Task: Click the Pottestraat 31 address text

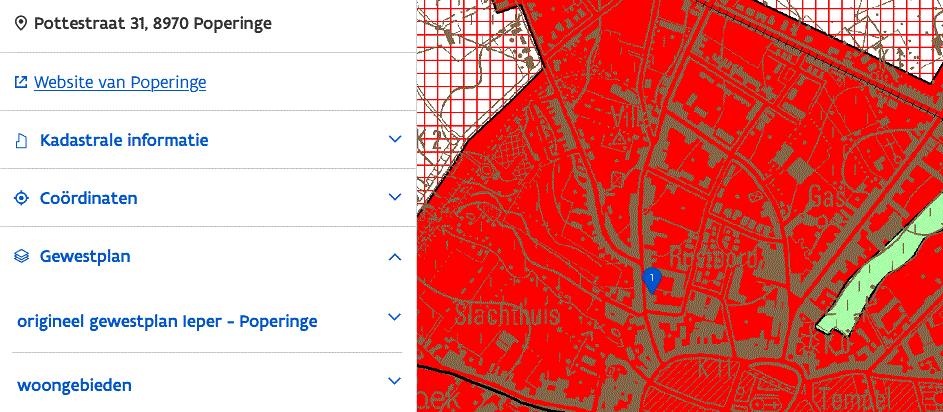Action: pyautogui.click(x=153, y=23)
